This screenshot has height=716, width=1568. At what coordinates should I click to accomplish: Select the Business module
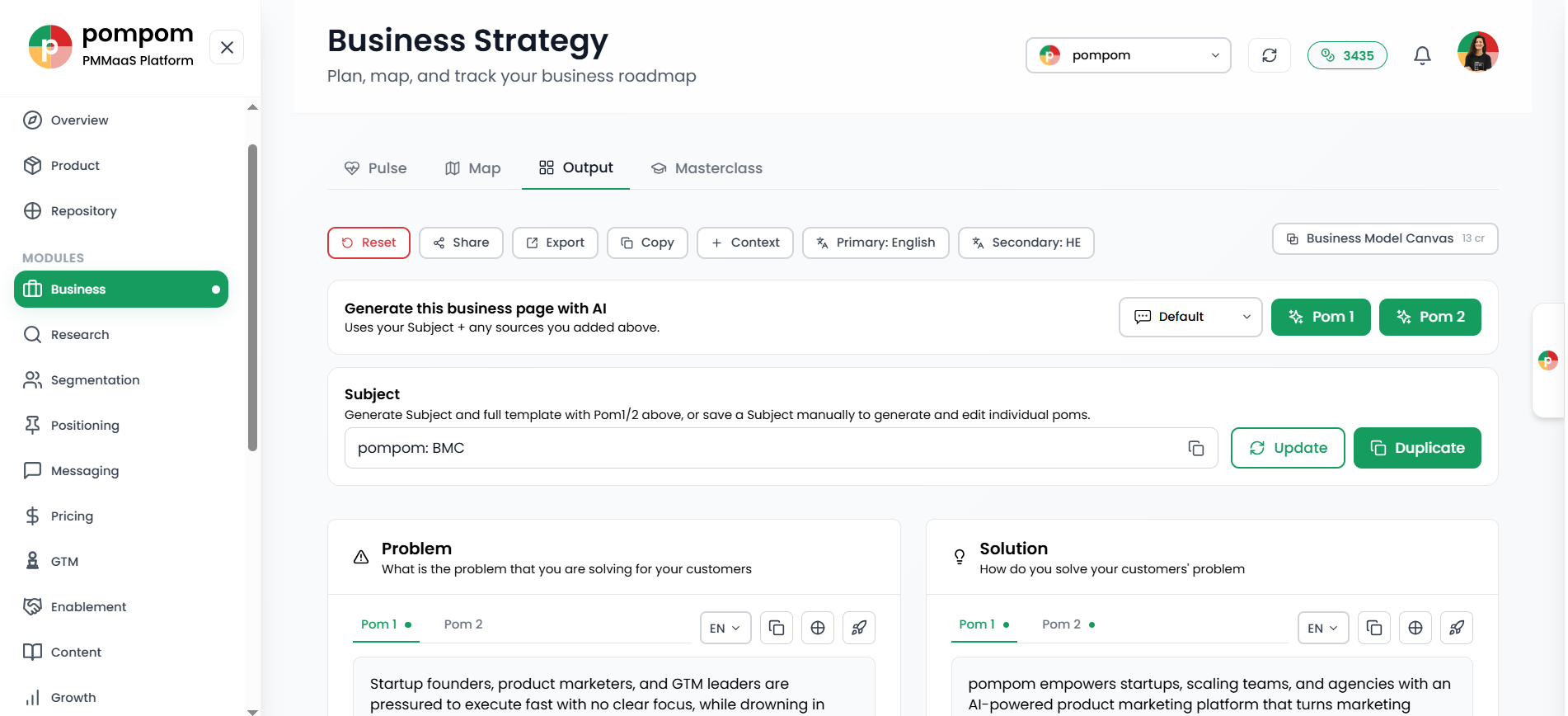[121, 290]
